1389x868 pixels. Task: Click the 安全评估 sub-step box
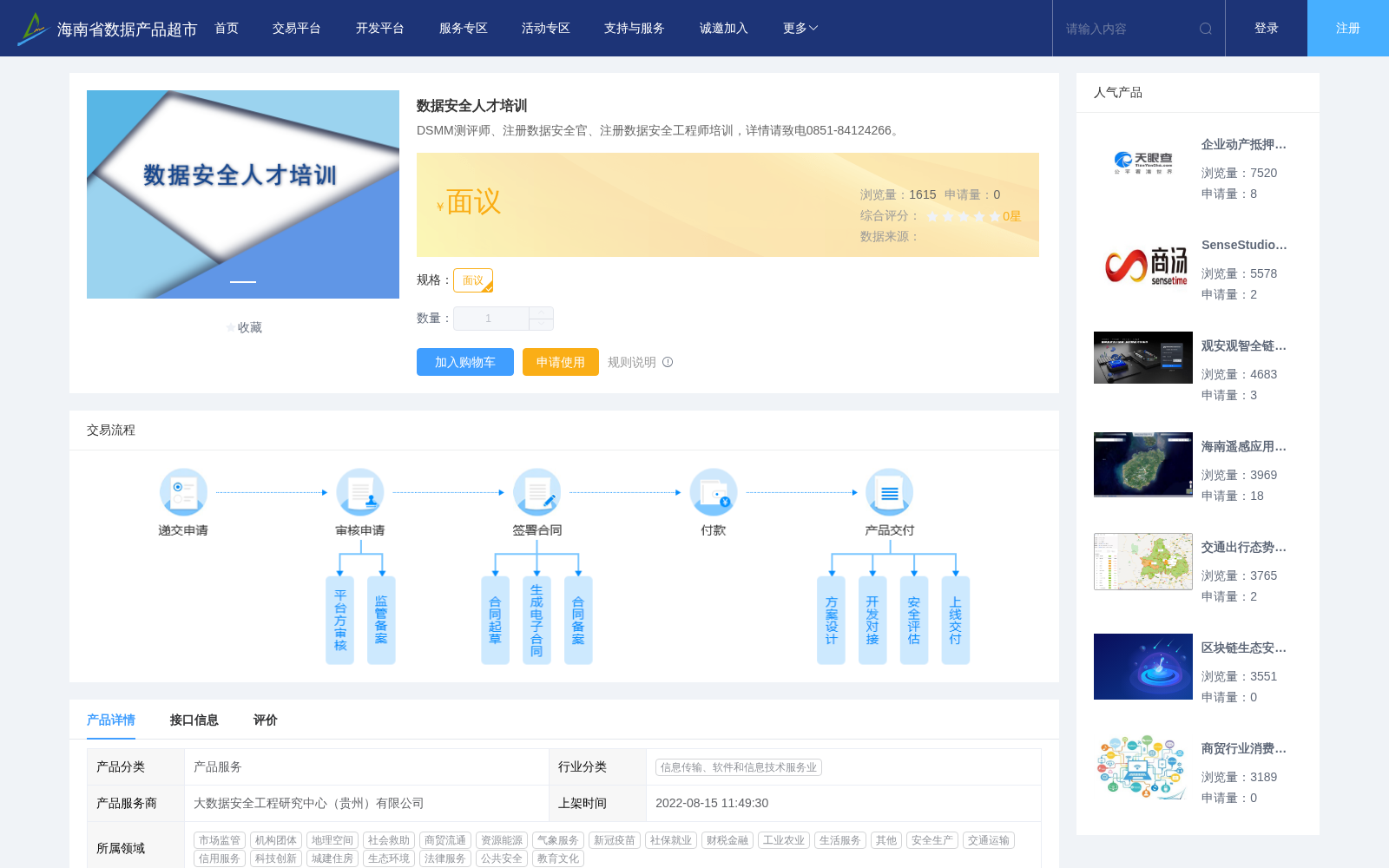[x=914, y=621]
